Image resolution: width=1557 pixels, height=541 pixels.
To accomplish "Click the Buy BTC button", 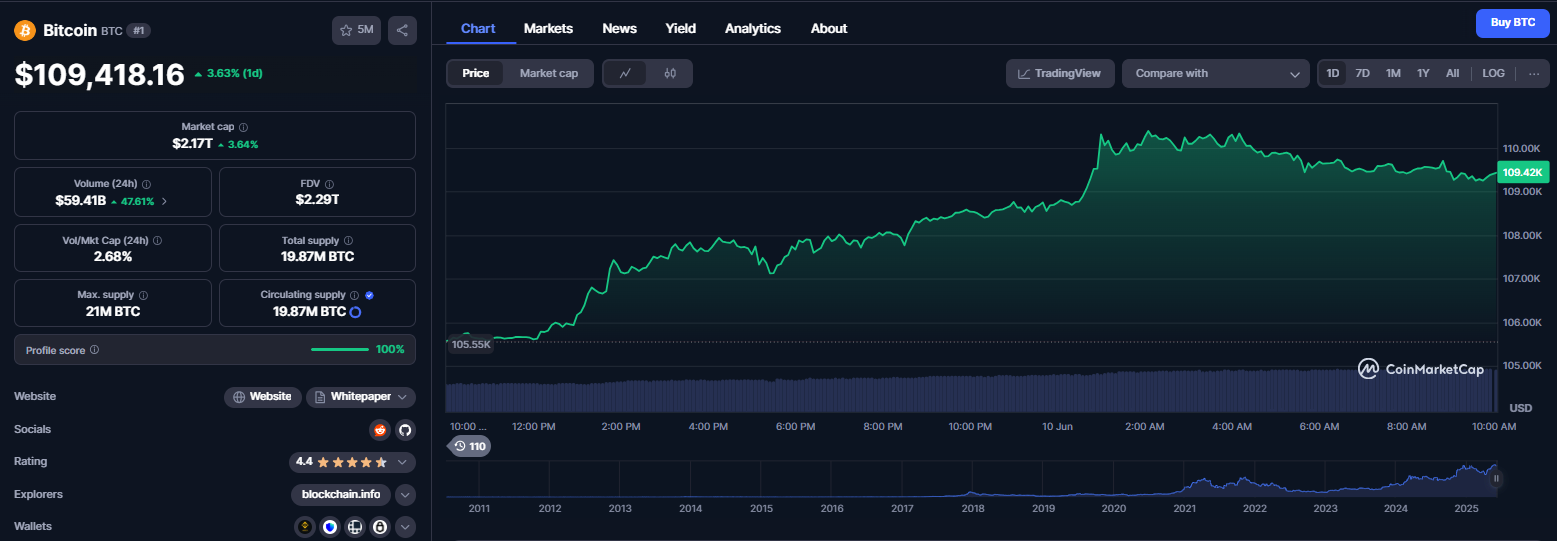I will 1512,22.
